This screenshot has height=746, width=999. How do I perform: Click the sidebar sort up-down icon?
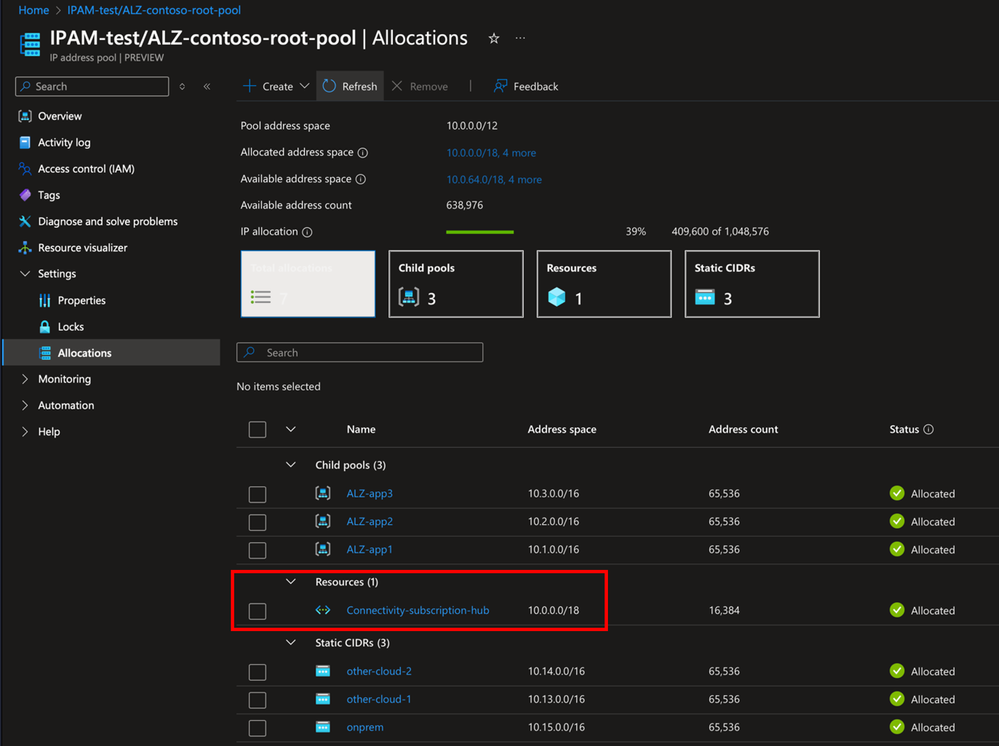point(182,87)
